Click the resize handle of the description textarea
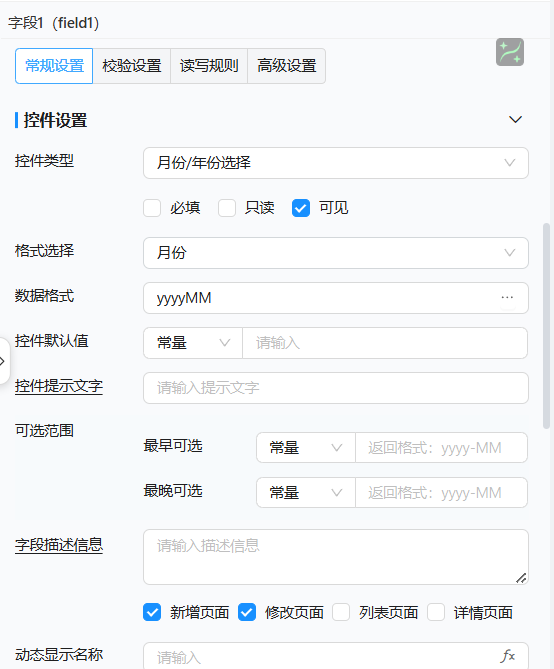The image size is (554, 669). 521,578
